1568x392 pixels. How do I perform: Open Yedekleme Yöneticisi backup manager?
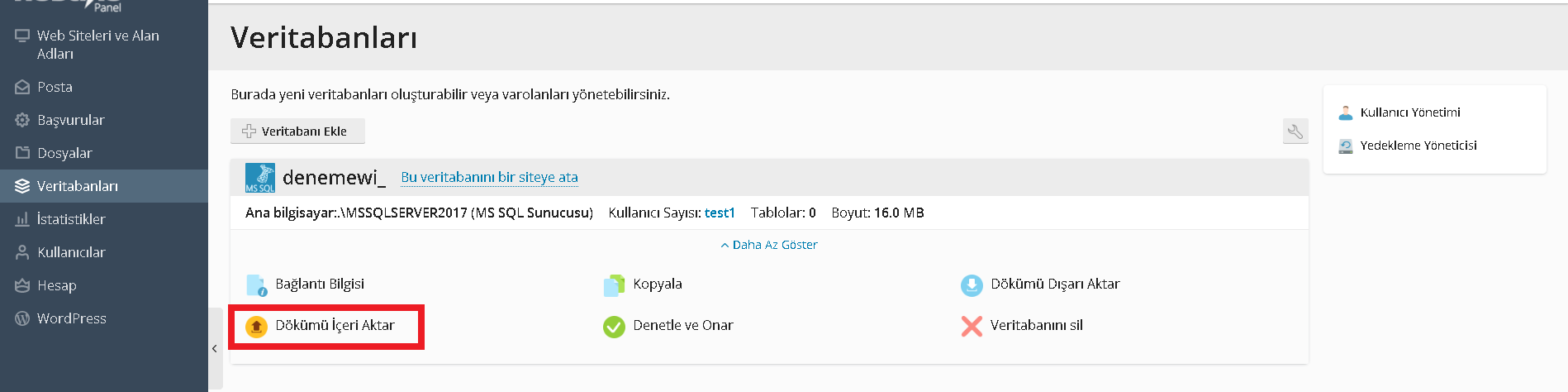click(x=1418, y=146)
